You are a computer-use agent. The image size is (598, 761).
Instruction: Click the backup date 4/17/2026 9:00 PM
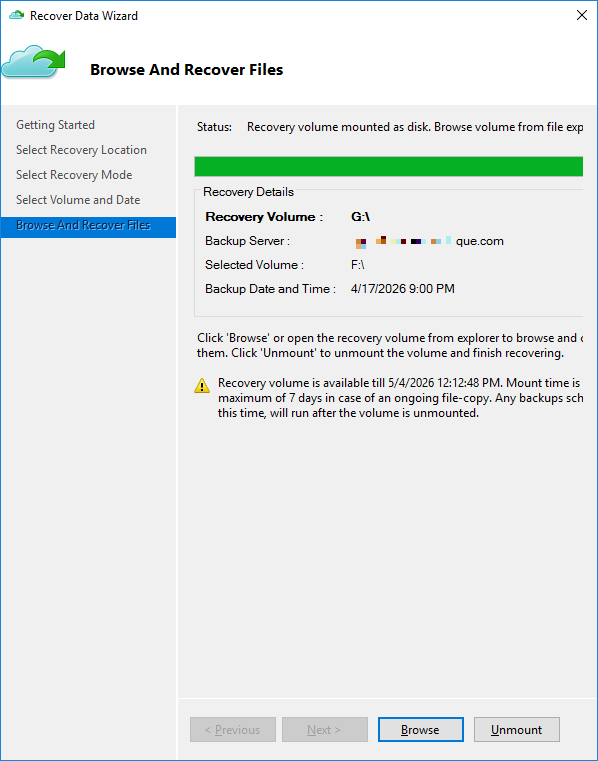(x=403, y=289)
